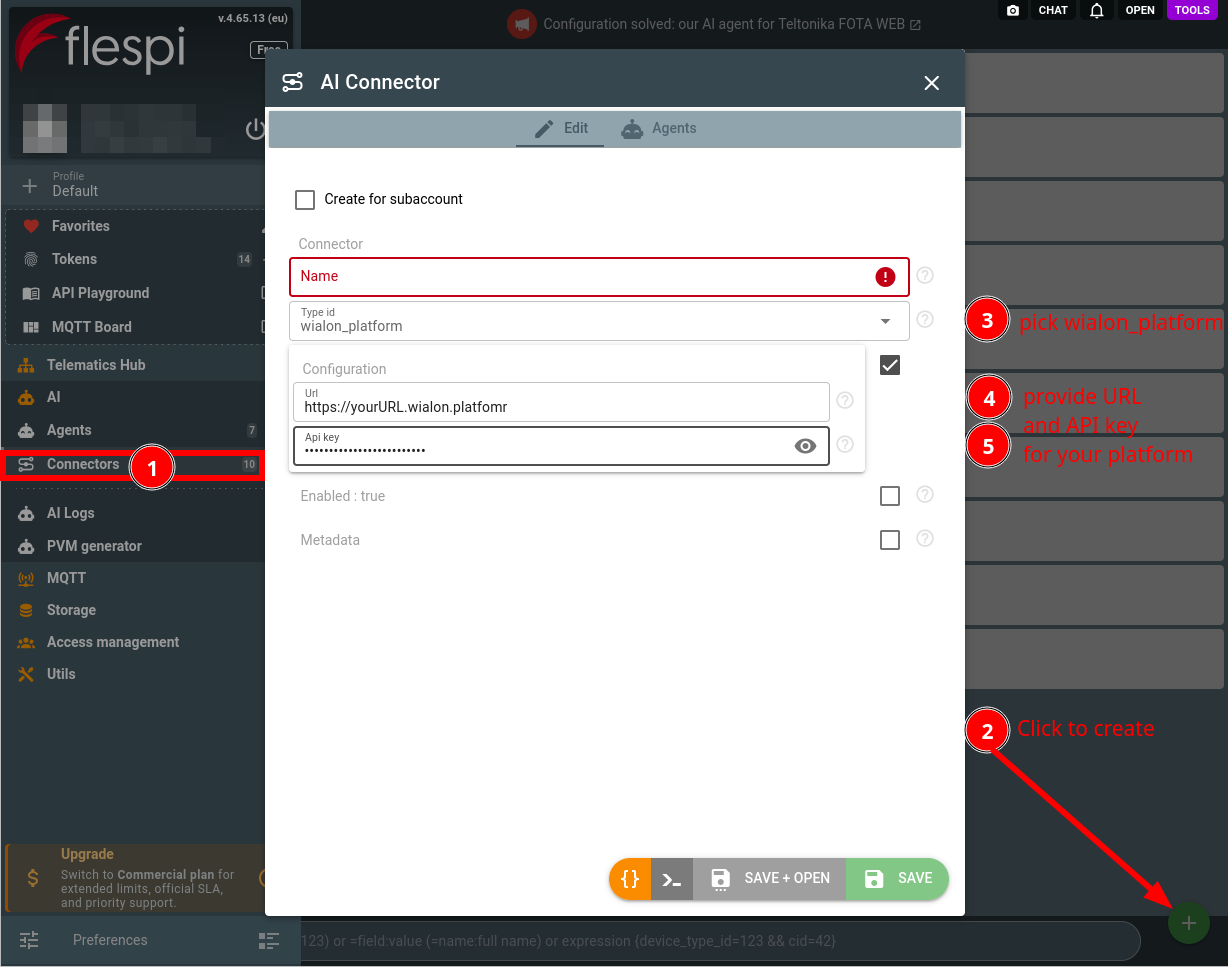The width and height of the screenshot is (1228, 967).
Task: Click the green SAVE button
Action: (897, 879)
